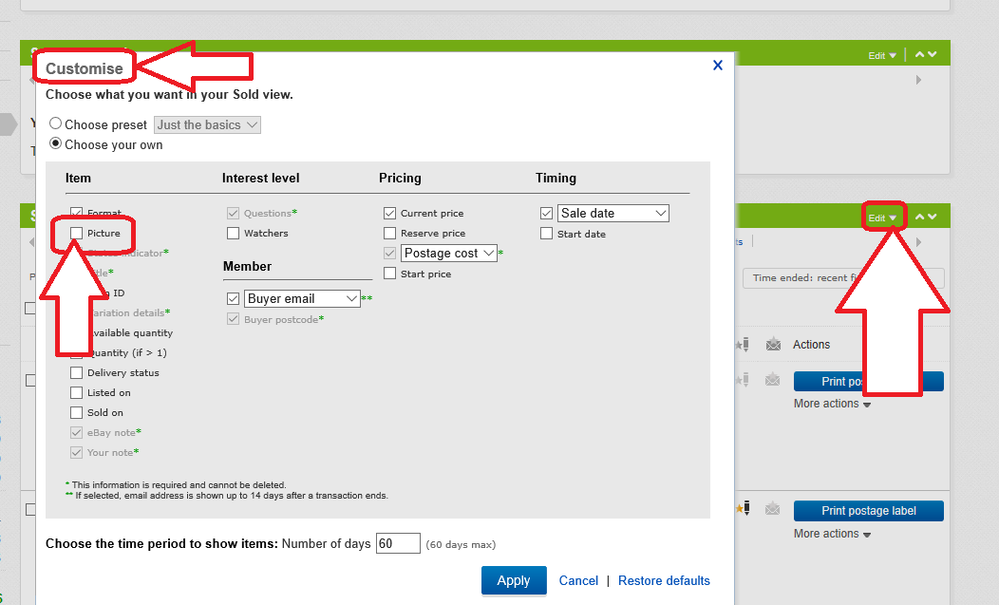Uncheck the Current price checkbox
Screen dimensions: 999x605
(x=390, y=213)
